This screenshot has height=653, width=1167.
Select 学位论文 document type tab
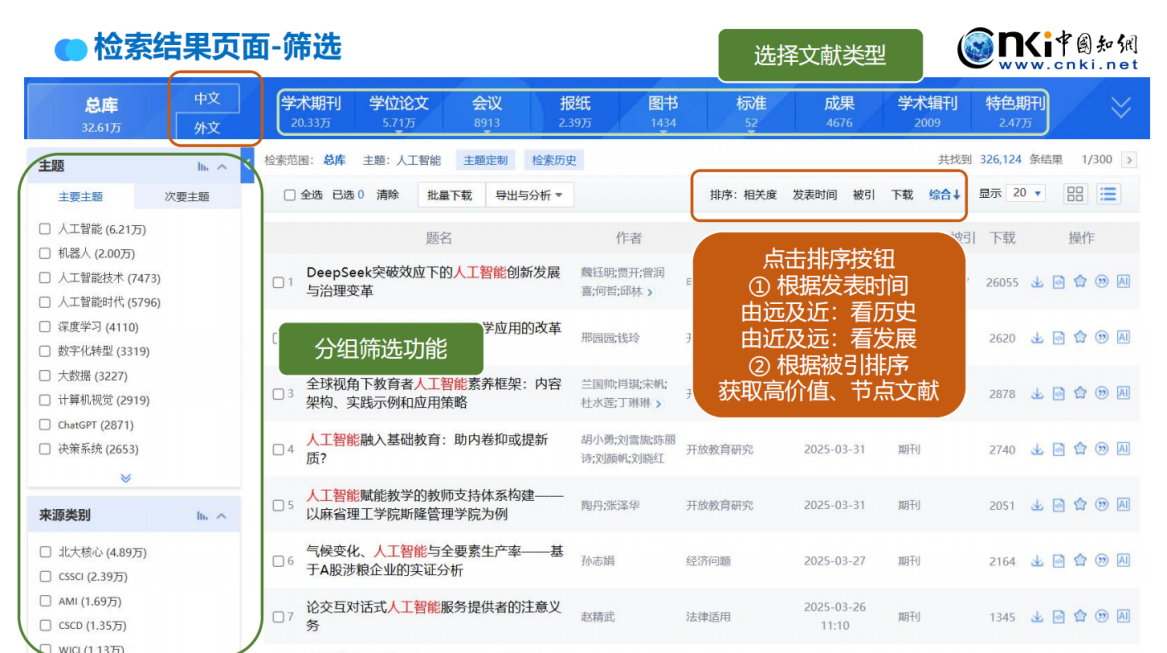(x=398, y=110)
